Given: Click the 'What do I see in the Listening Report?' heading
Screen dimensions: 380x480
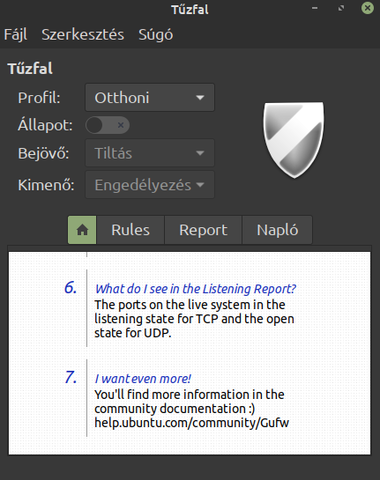Looking at the screenshot, I should (x=195, y=289).
